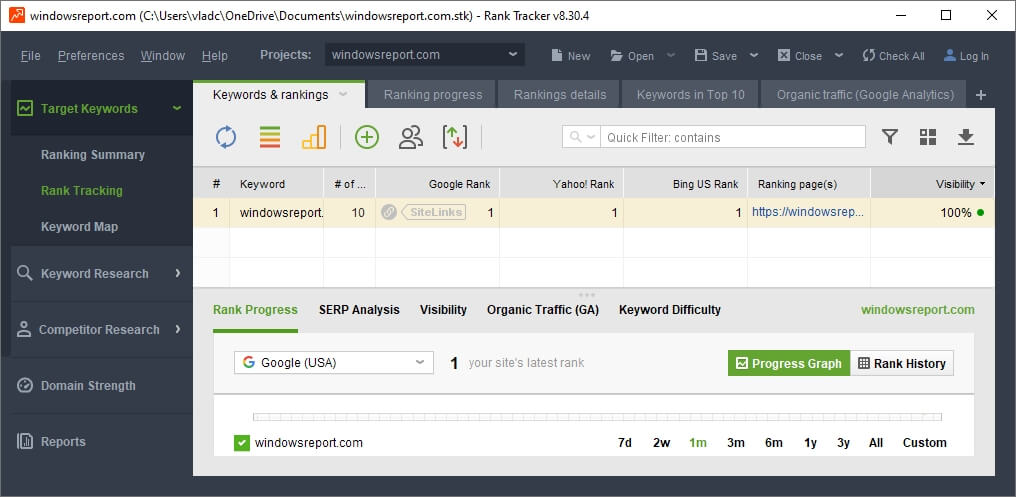This screenshot has width=1016, height=497.
Task: Open the Keyword Difficulty tab
Action: click(669, 310)
